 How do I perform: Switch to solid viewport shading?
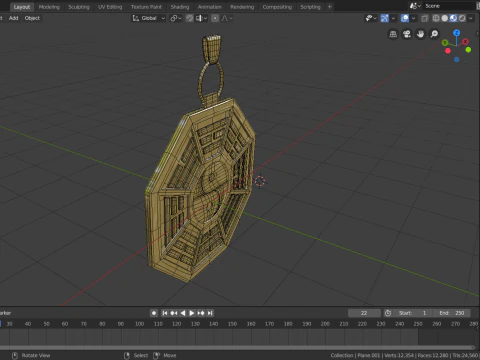pyautogui.click(x=445, y=18)
